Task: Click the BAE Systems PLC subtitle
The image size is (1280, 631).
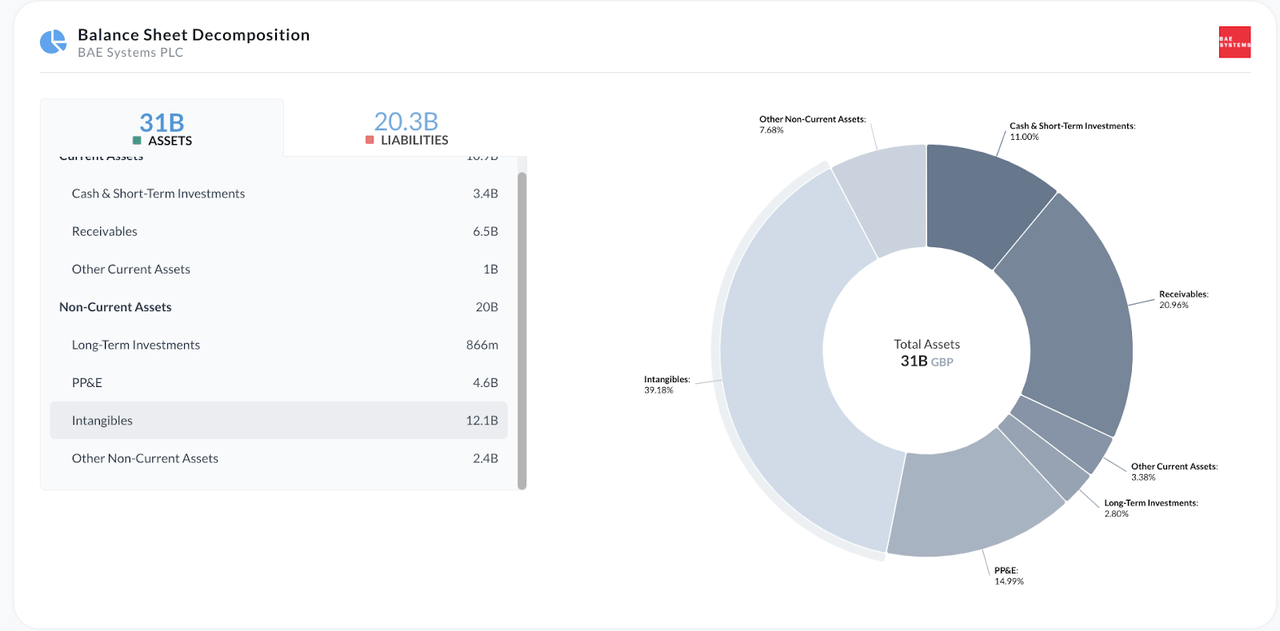Action: click(130, 53)
